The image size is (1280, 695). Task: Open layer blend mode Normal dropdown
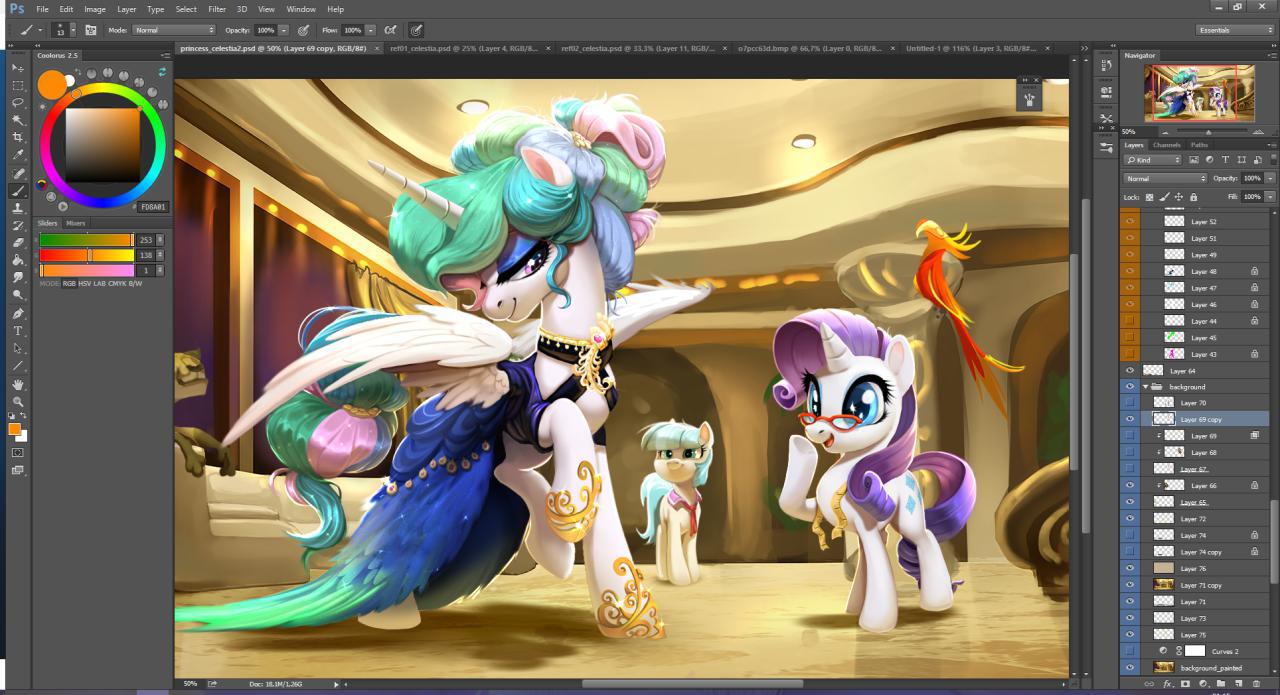click(x=1164, y=178)
